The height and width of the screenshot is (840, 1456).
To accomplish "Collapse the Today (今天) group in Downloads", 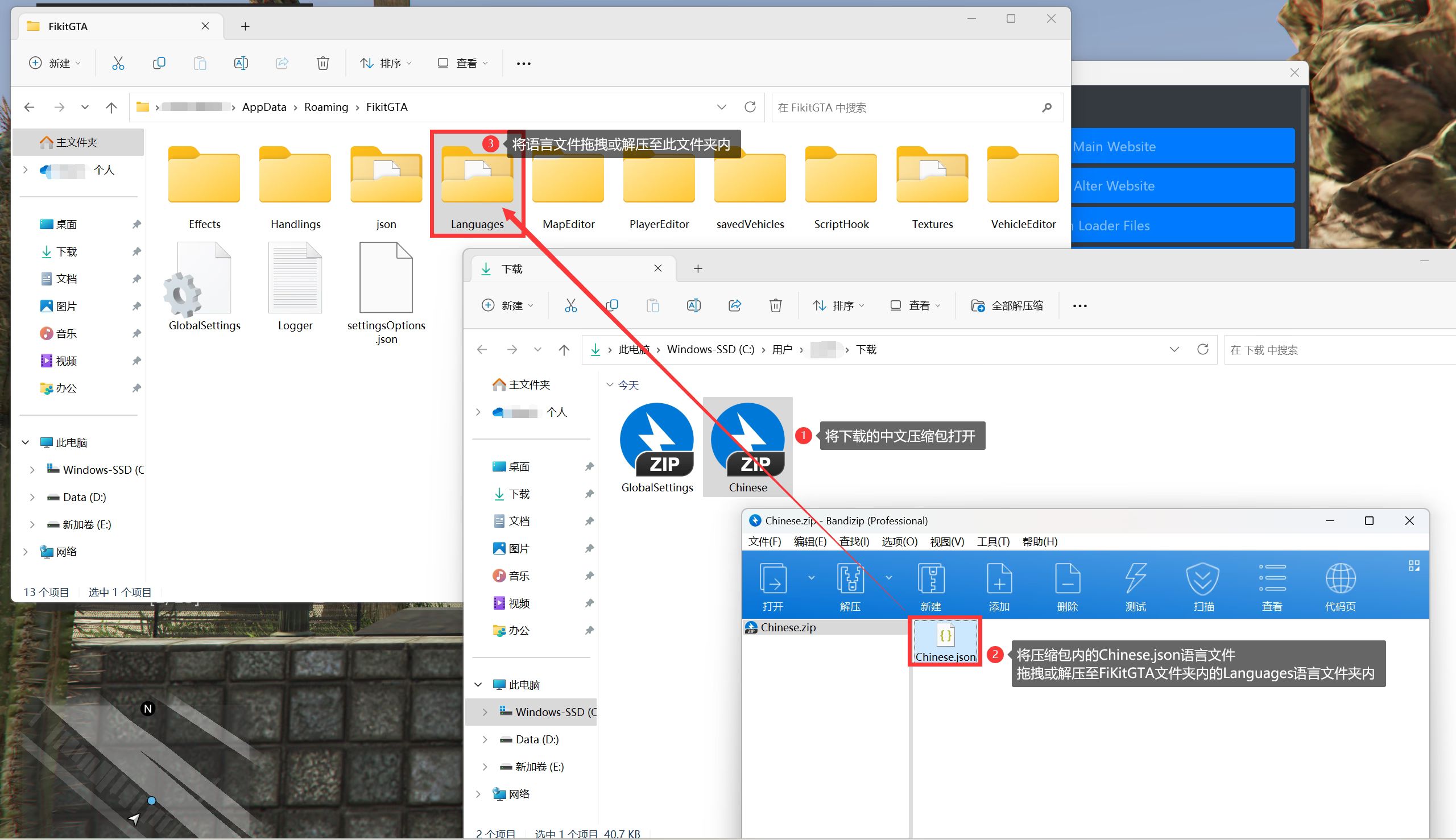I will [x=610, y=385].
